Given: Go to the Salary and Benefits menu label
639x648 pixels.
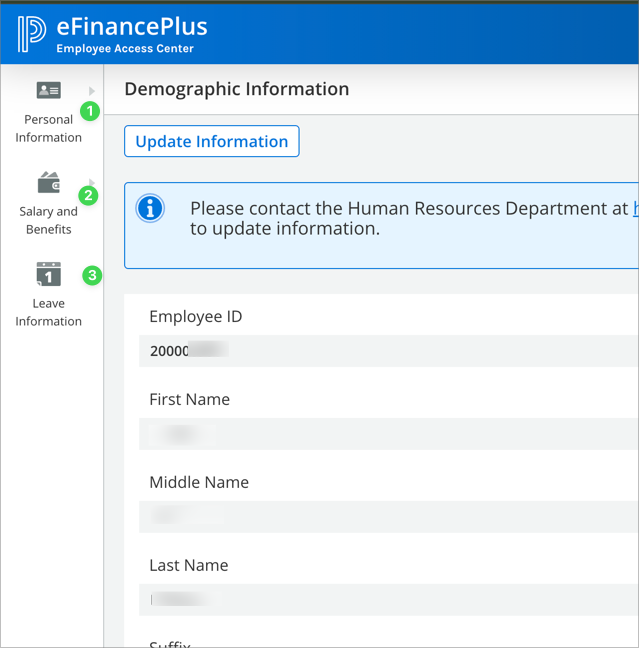Looking at the screenshot, I should point(48,220).
